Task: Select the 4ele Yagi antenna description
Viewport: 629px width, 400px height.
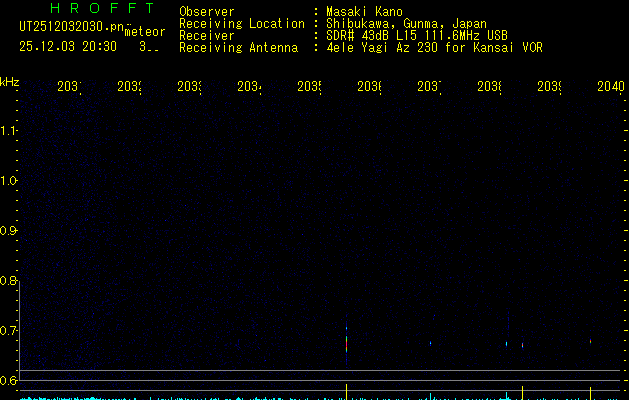Action: (x=434, y=47)
